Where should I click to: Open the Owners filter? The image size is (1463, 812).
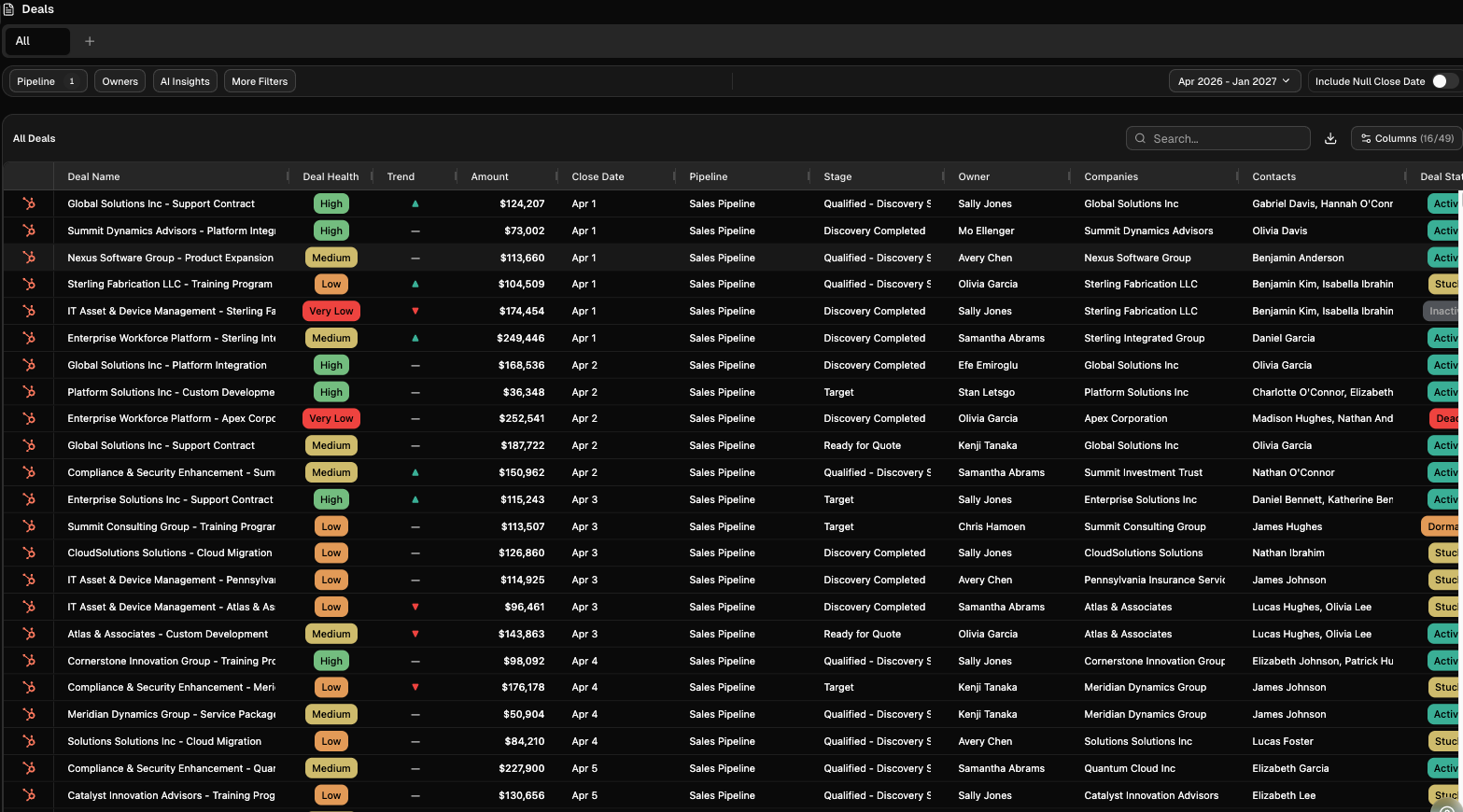tap(120, 81)
